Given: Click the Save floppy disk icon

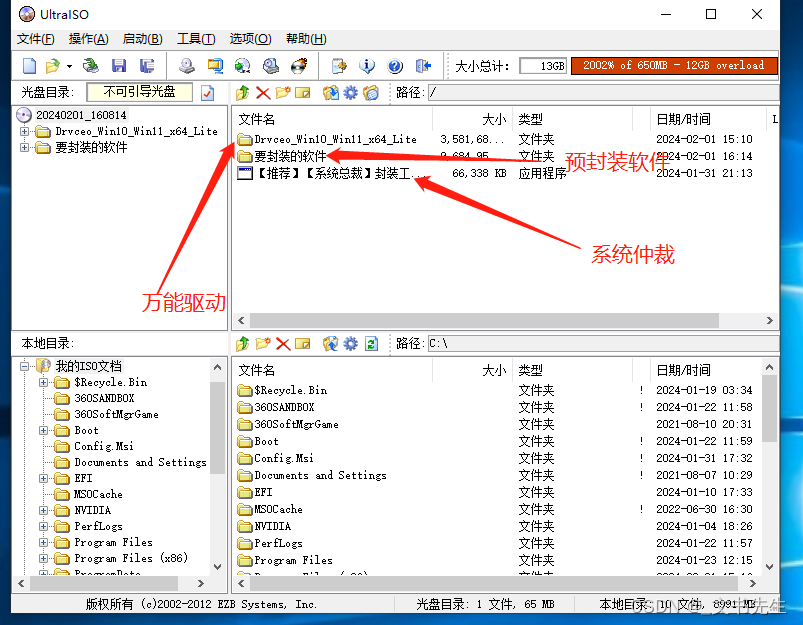Looking at the screenshot, I should [x=119, y=66].
